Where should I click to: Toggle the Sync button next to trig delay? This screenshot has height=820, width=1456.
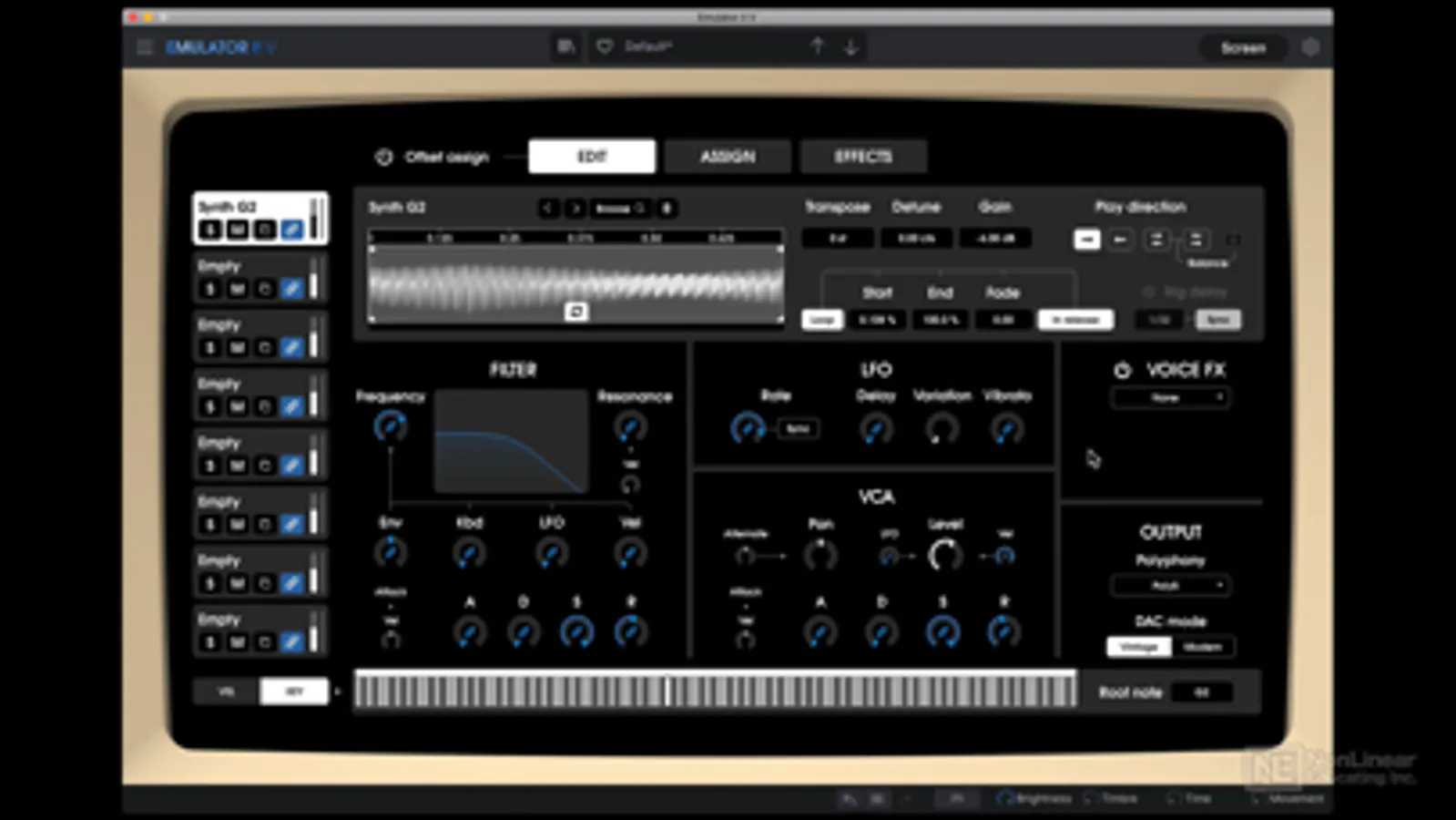1218,320
